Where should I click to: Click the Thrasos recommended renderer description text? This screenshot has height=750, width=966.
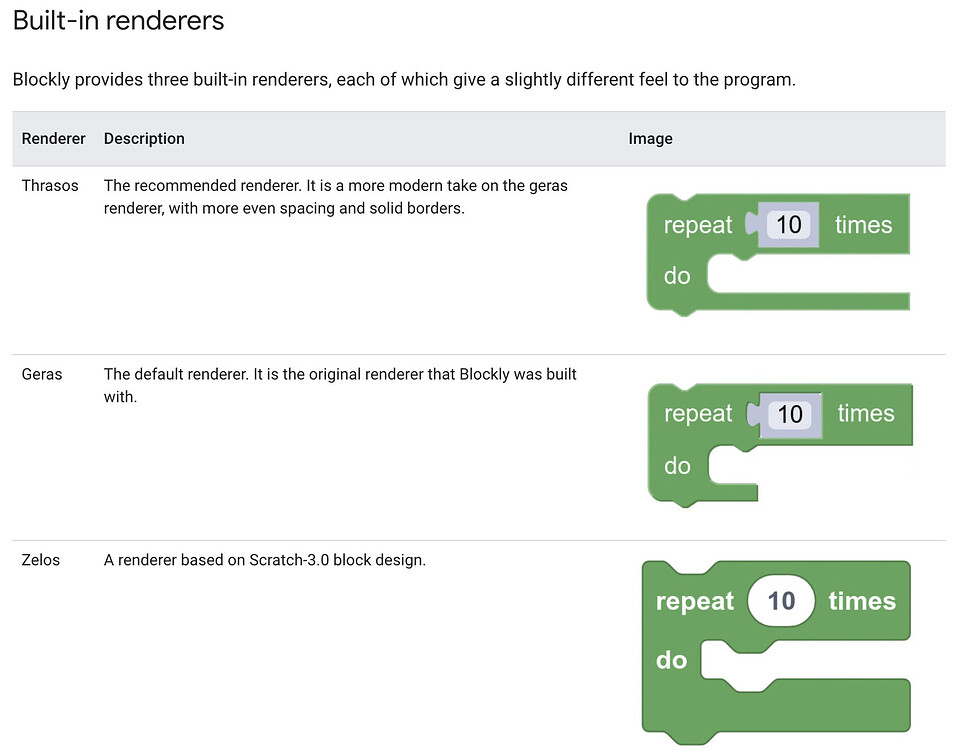pos(336,197)
